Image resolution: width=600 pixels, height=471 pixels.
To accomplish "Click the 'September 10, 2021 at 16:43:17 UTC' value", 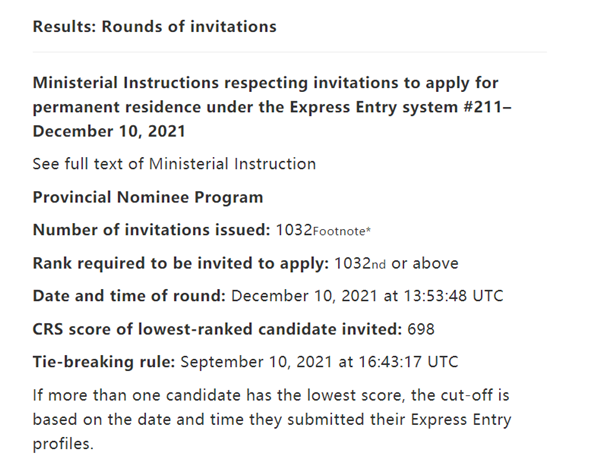I will 319,362.
